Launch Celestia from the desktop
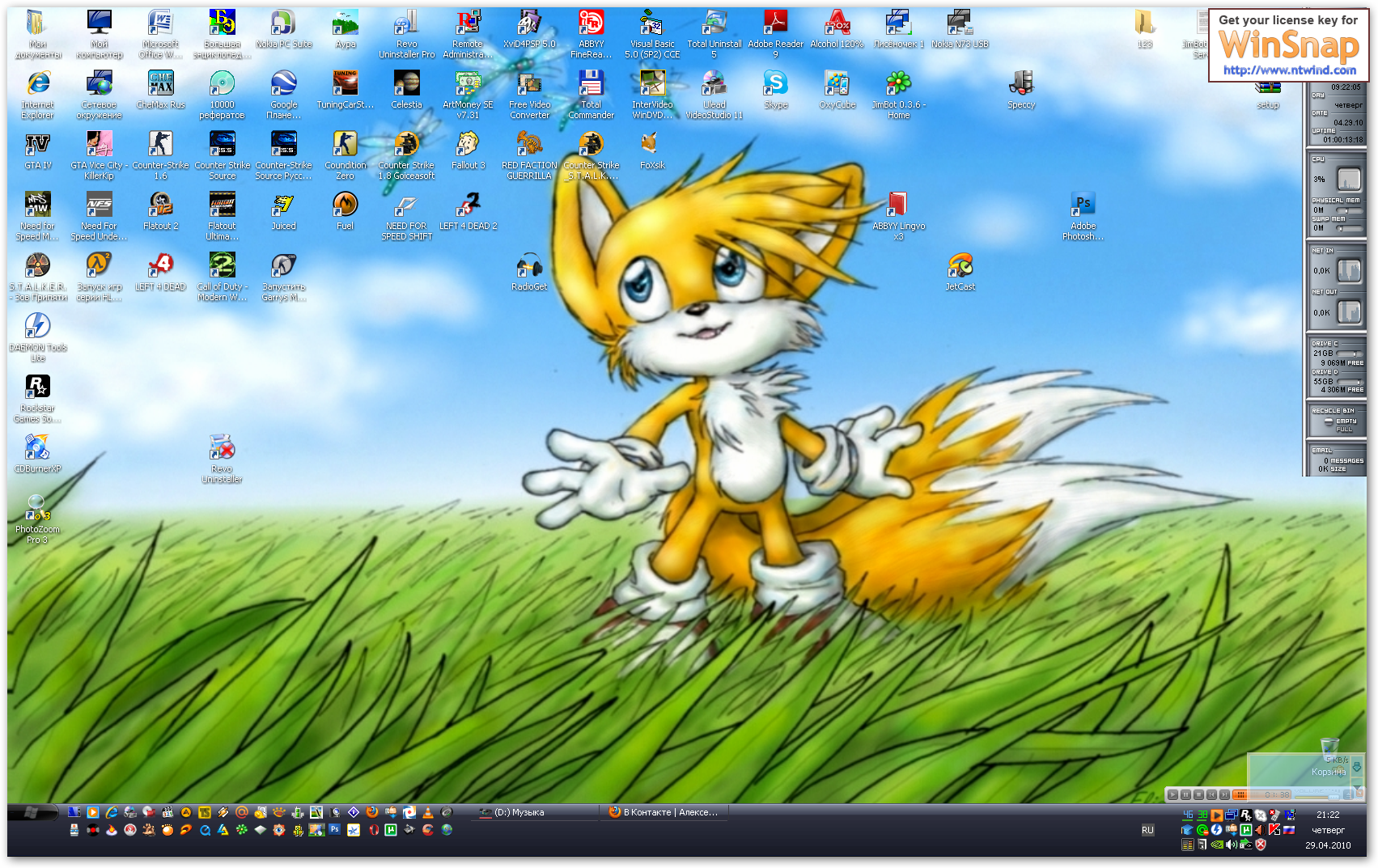The height and width of the screenshot is (868, 1378). 407,90
